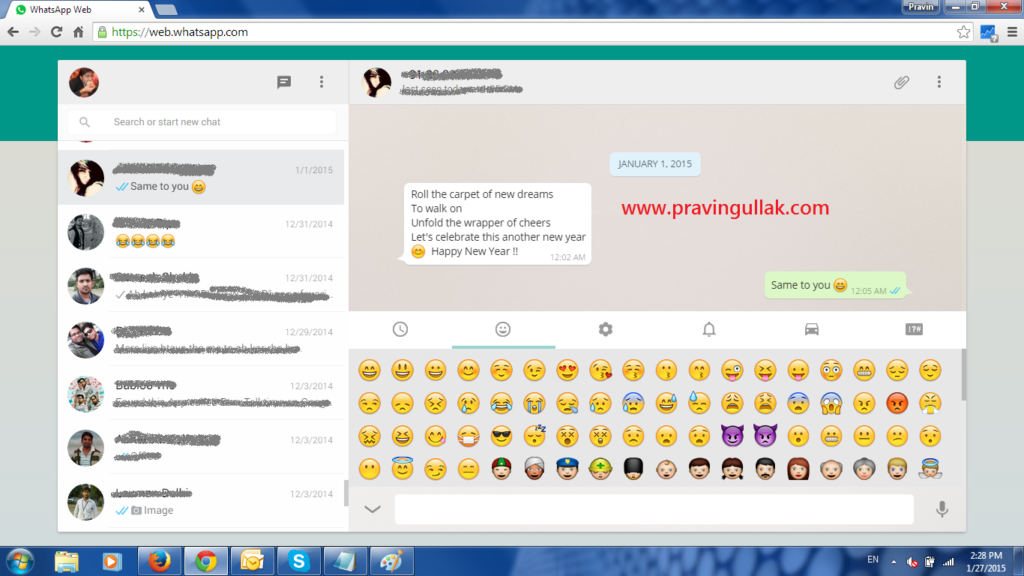Launch Firefox from taskbar
1024x576 pixels.
pos(159,561)
